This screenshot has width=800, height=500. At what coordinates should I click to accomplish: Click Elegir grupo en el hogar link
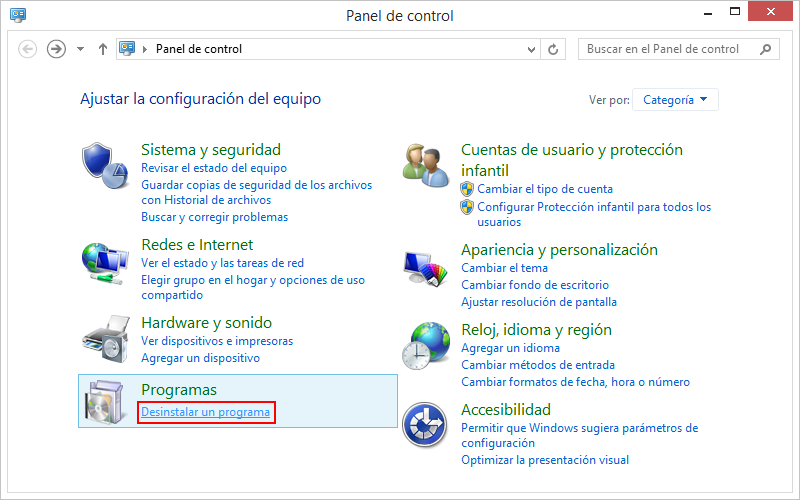[253, 287]
